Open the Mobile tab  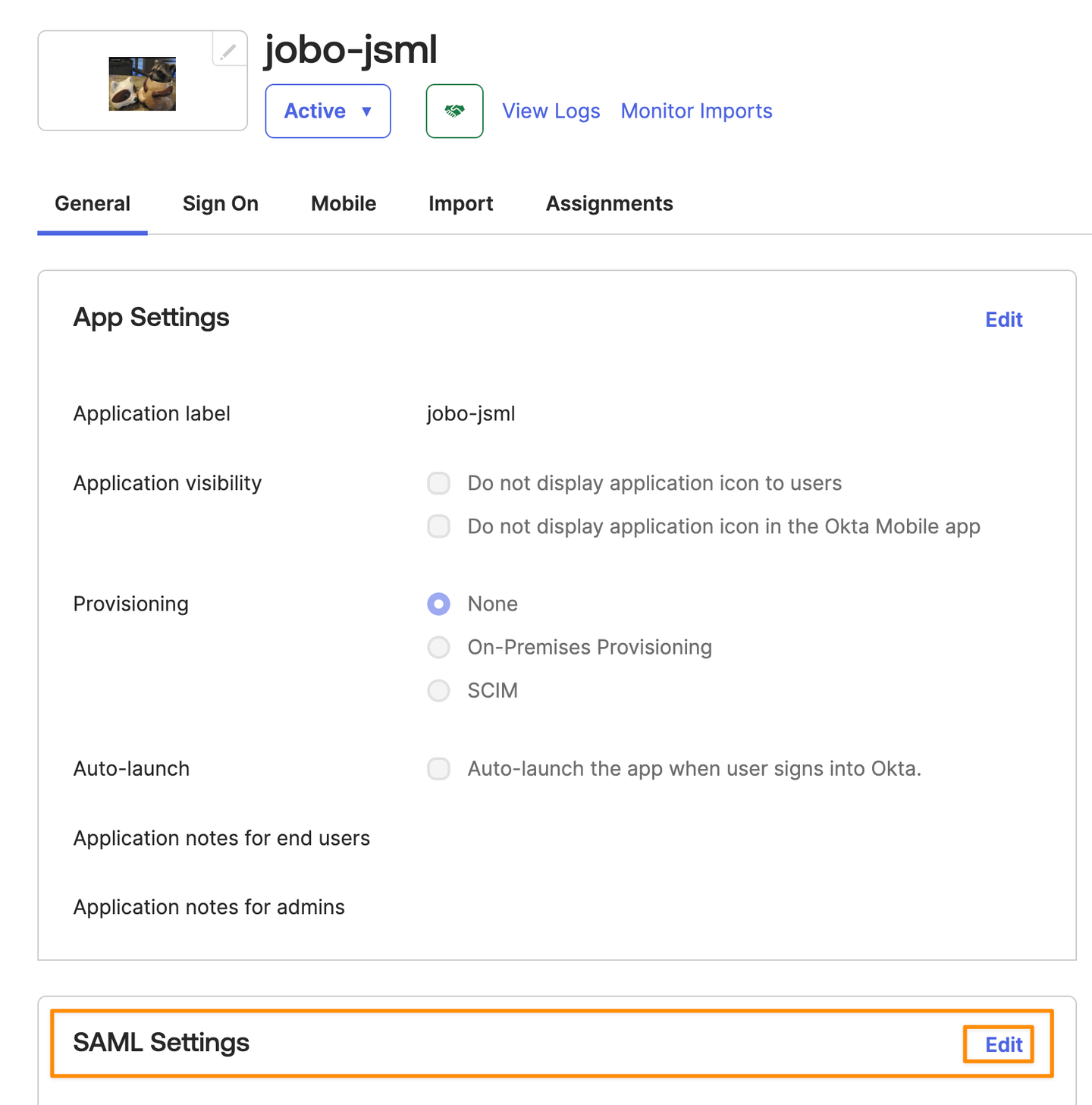click(x=344, y=203)
